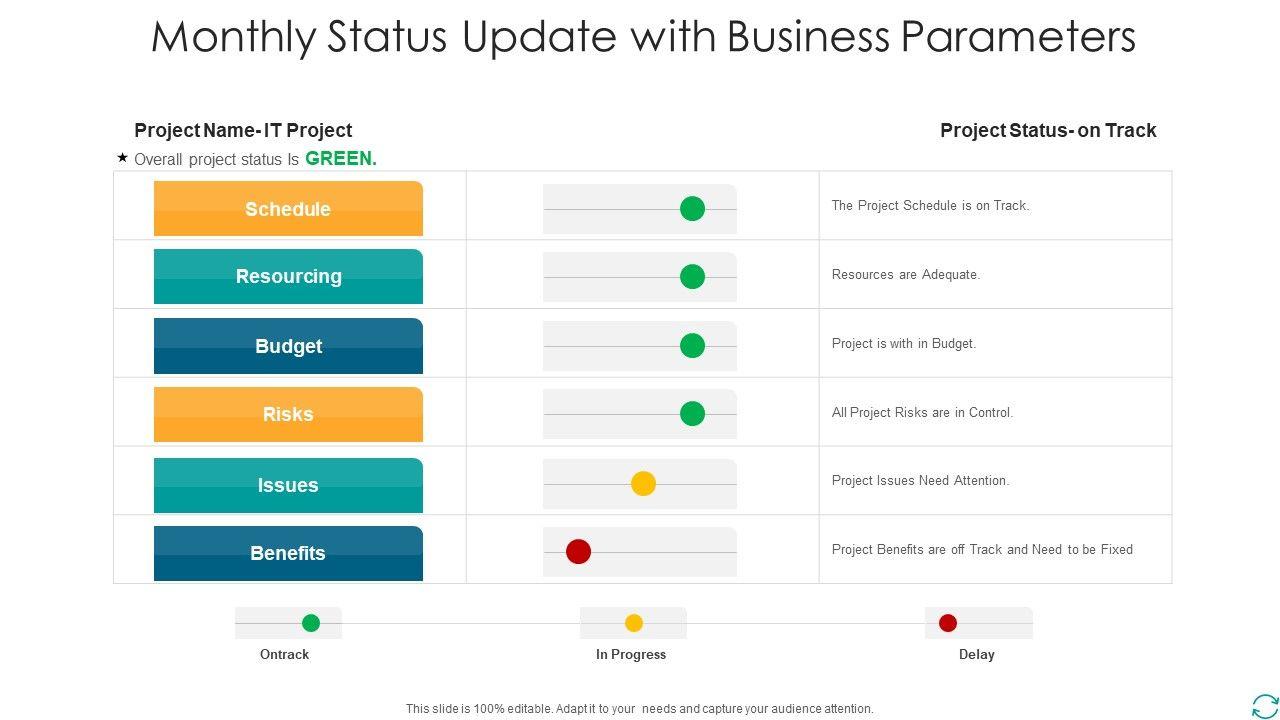Image resolution: width=1280 pixels, height=720 pixels.
Task: Click the green status dot for Budget
Action: (692, 346)
